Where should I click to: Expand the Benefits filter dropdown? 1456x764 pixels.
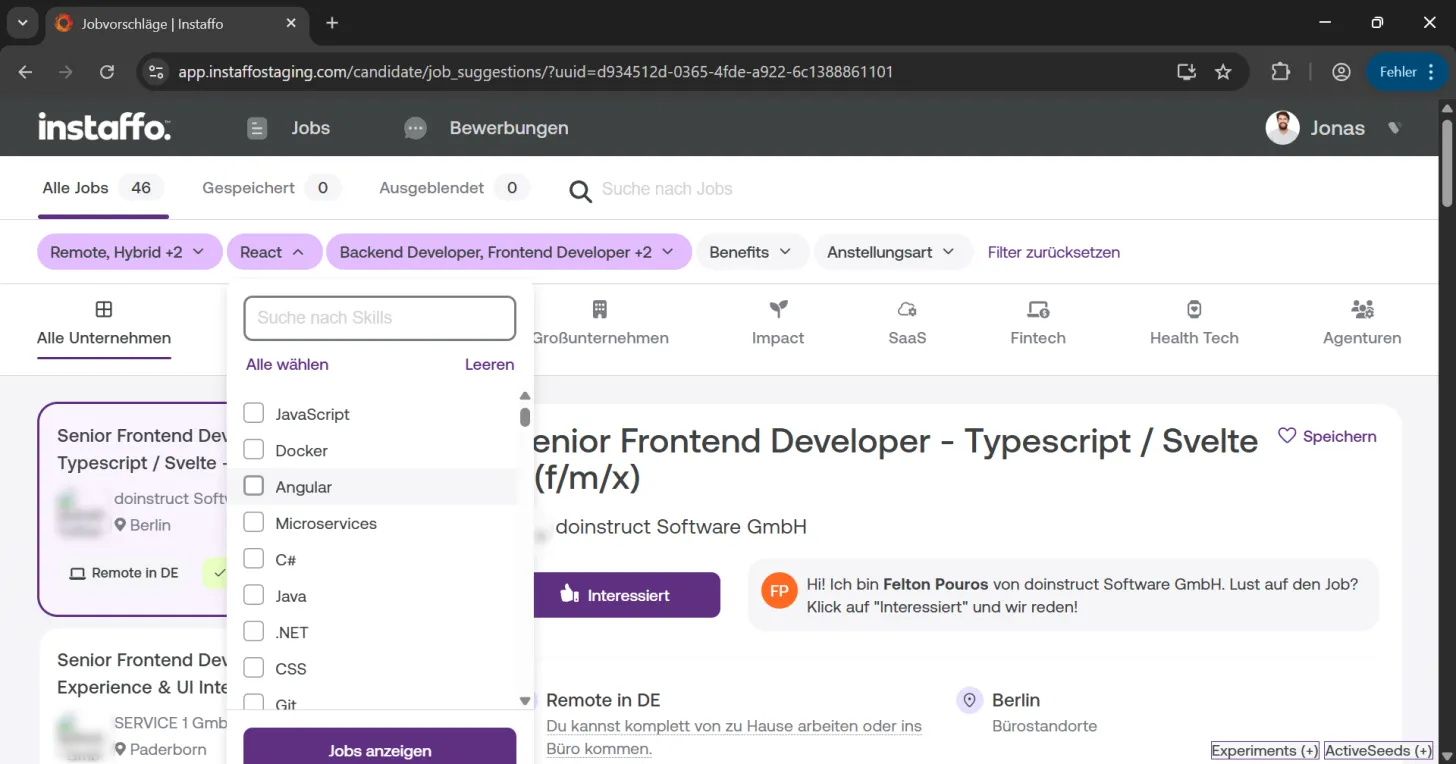click(x=750, y=252)
